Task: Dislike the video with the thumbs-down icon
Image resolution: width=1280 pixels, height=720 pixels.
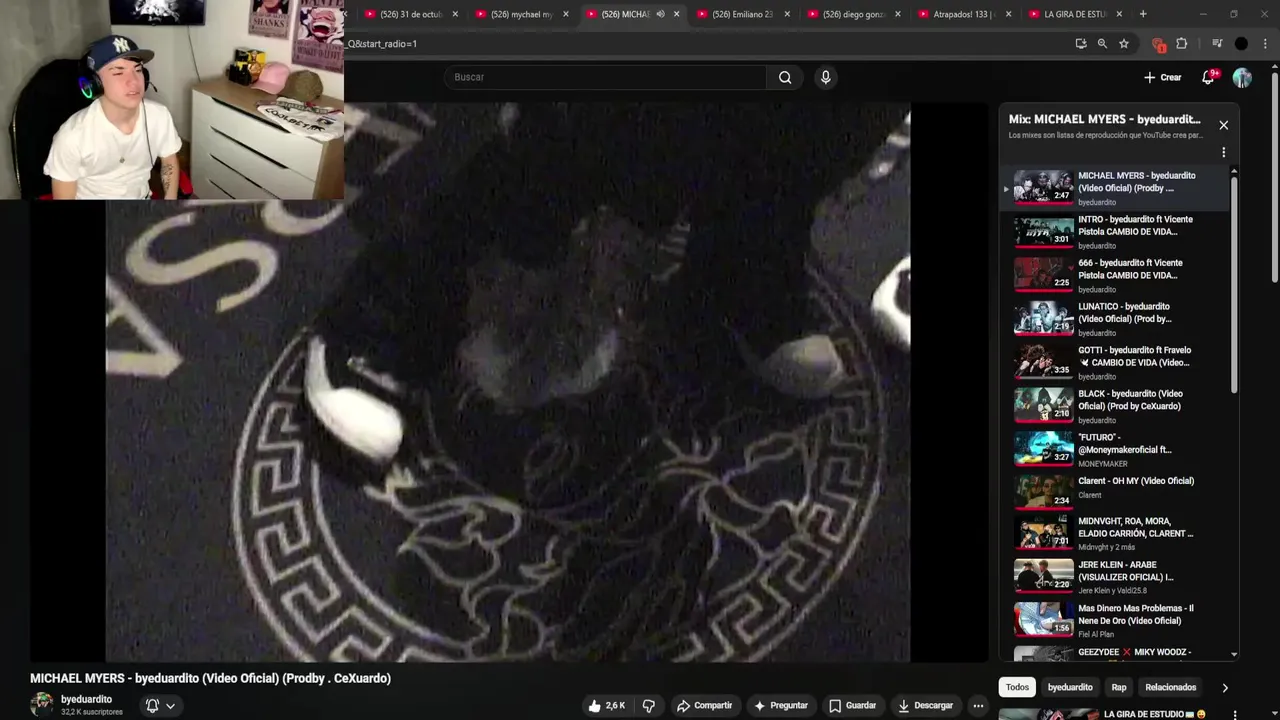Action: 648,705
